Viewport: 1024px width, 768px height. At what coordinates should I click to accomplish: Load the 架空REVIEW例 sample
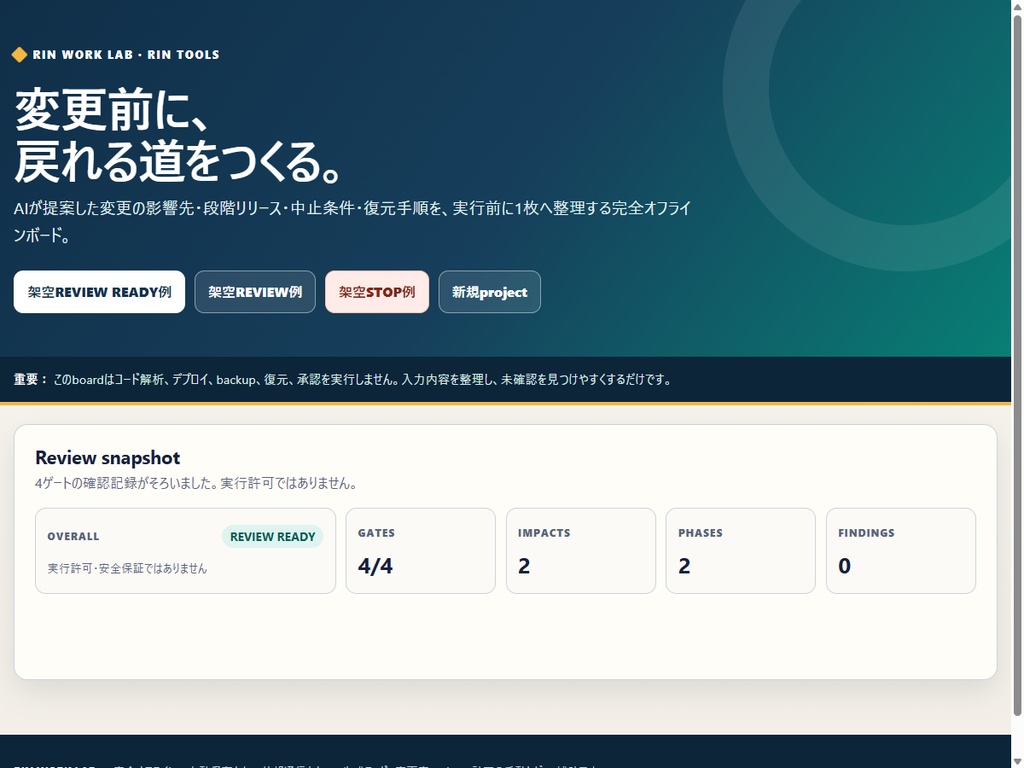pos(255,292)
